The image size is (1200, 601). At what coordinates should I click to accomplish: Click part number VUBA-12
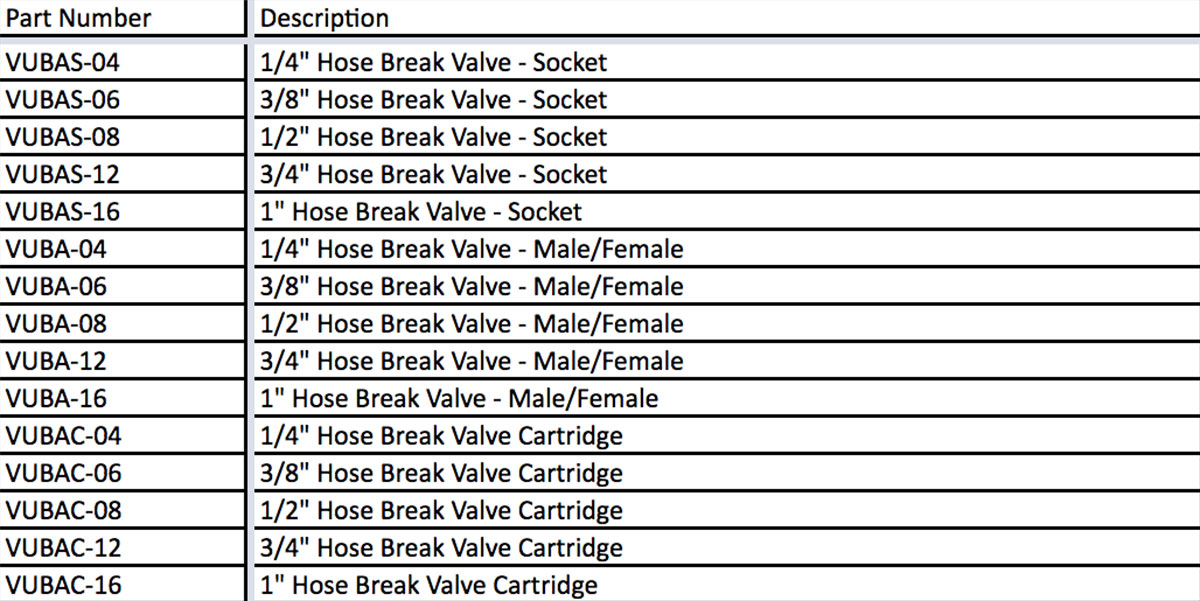point(56,361)
